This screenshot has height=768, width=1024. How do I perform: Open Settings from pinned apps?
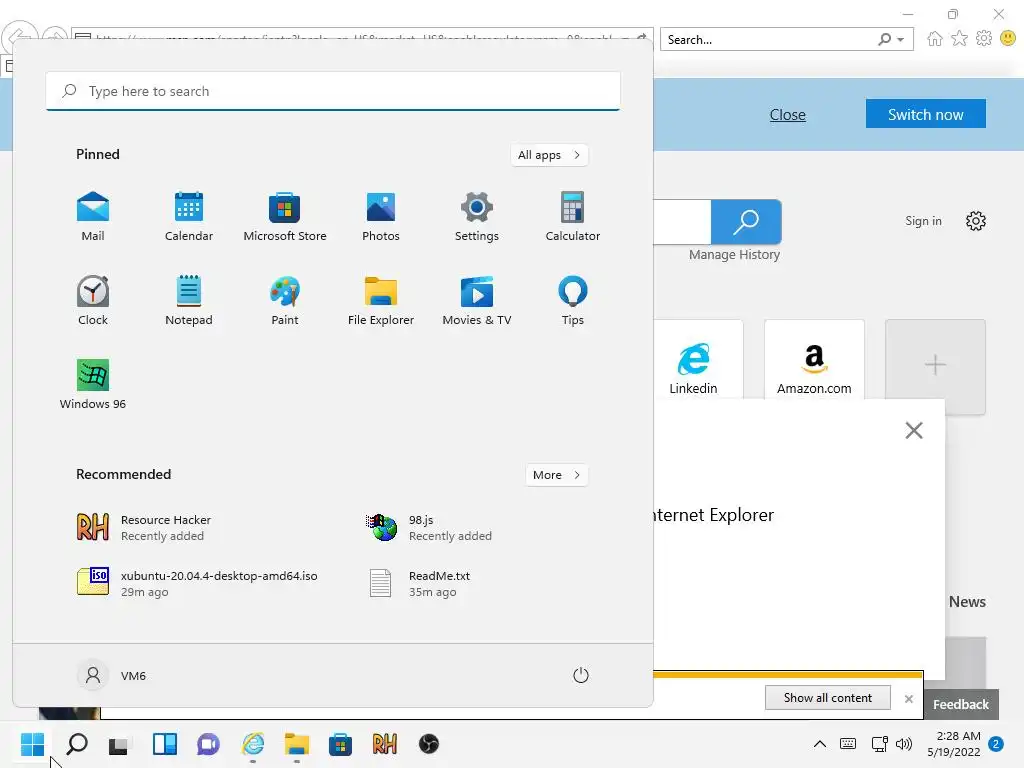click(x=477, y=217)
